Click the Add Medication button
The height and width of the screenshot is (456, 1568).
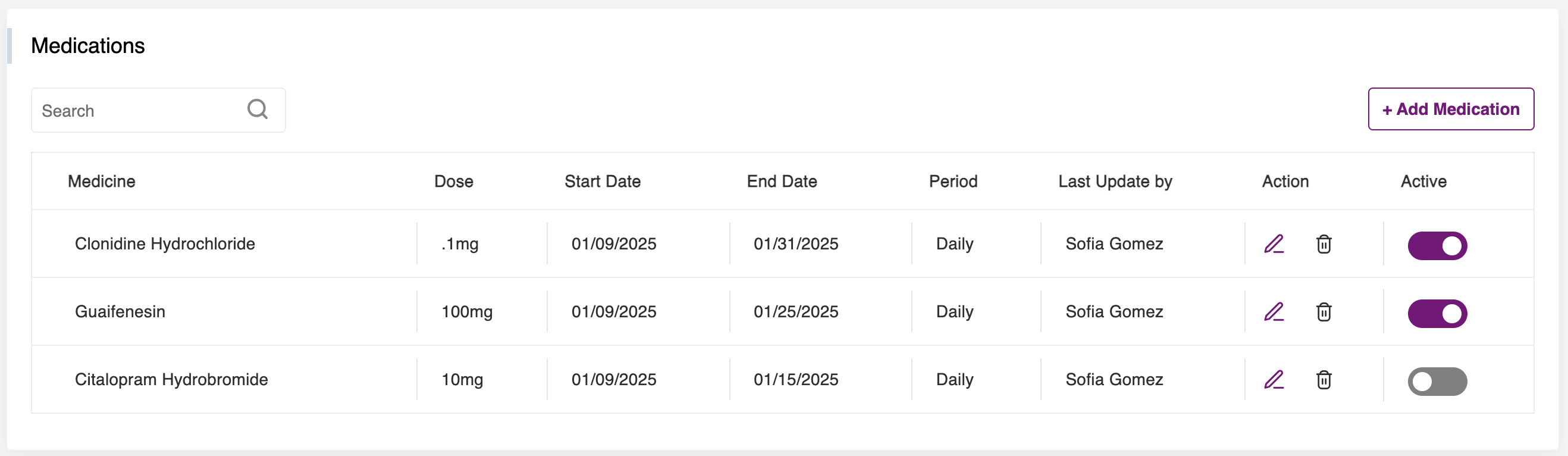click(1451, 109)
